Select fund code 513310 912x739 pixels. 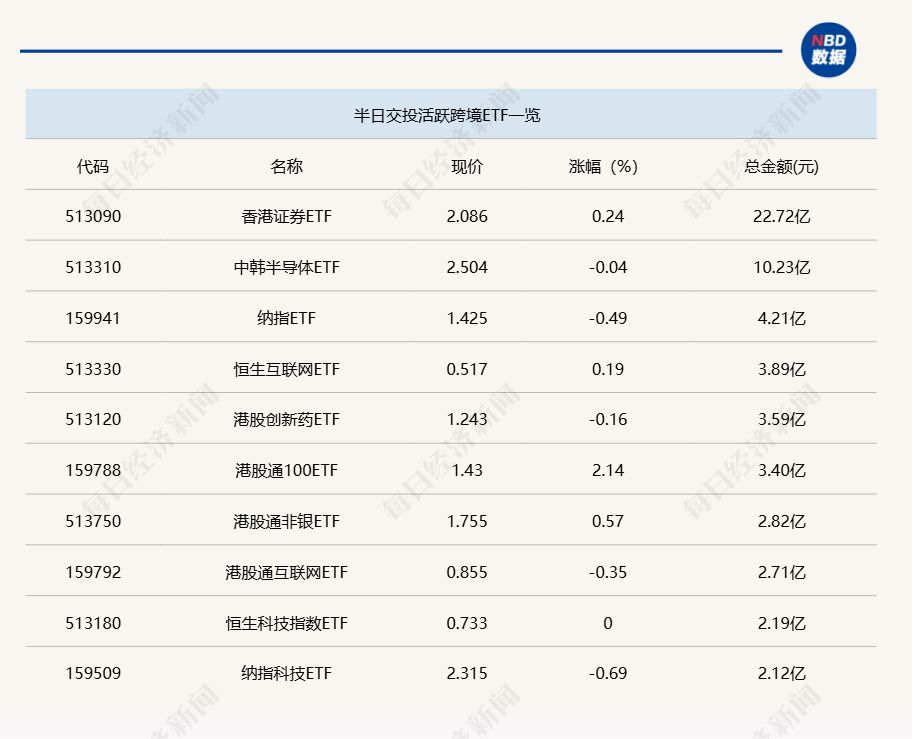(x=93, y=267)
